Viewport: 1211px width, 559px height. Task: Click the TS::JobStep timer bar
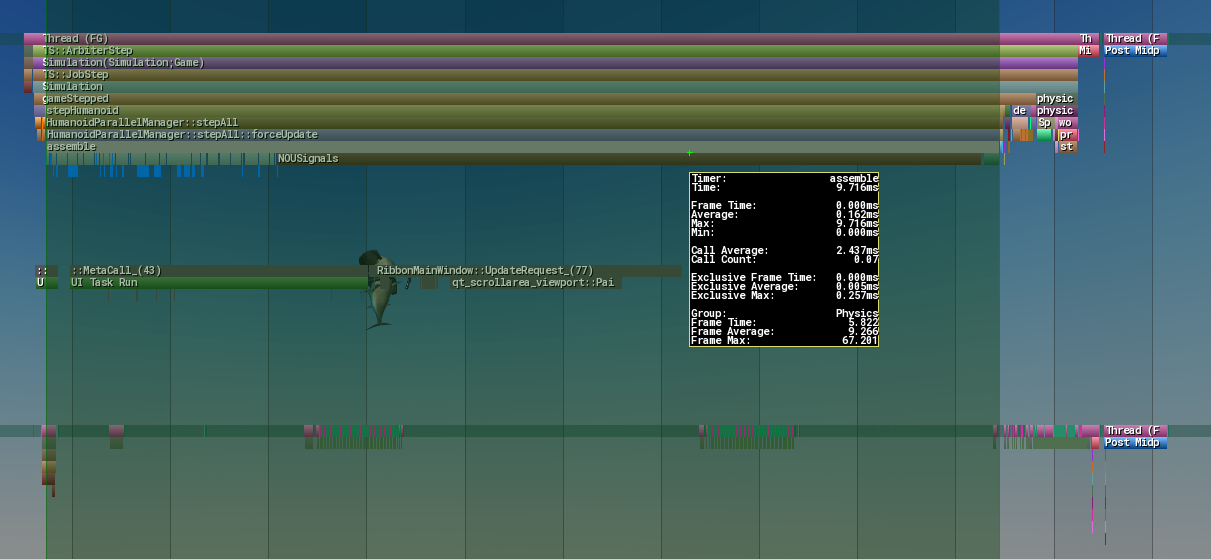555,74
